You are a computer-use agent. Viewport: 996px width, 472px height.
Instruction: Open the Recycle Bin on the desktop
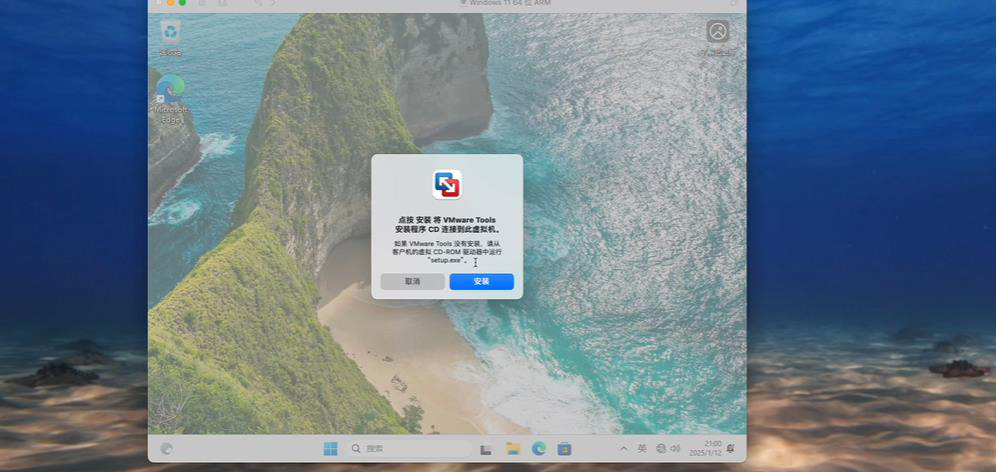tap(170, 37)
